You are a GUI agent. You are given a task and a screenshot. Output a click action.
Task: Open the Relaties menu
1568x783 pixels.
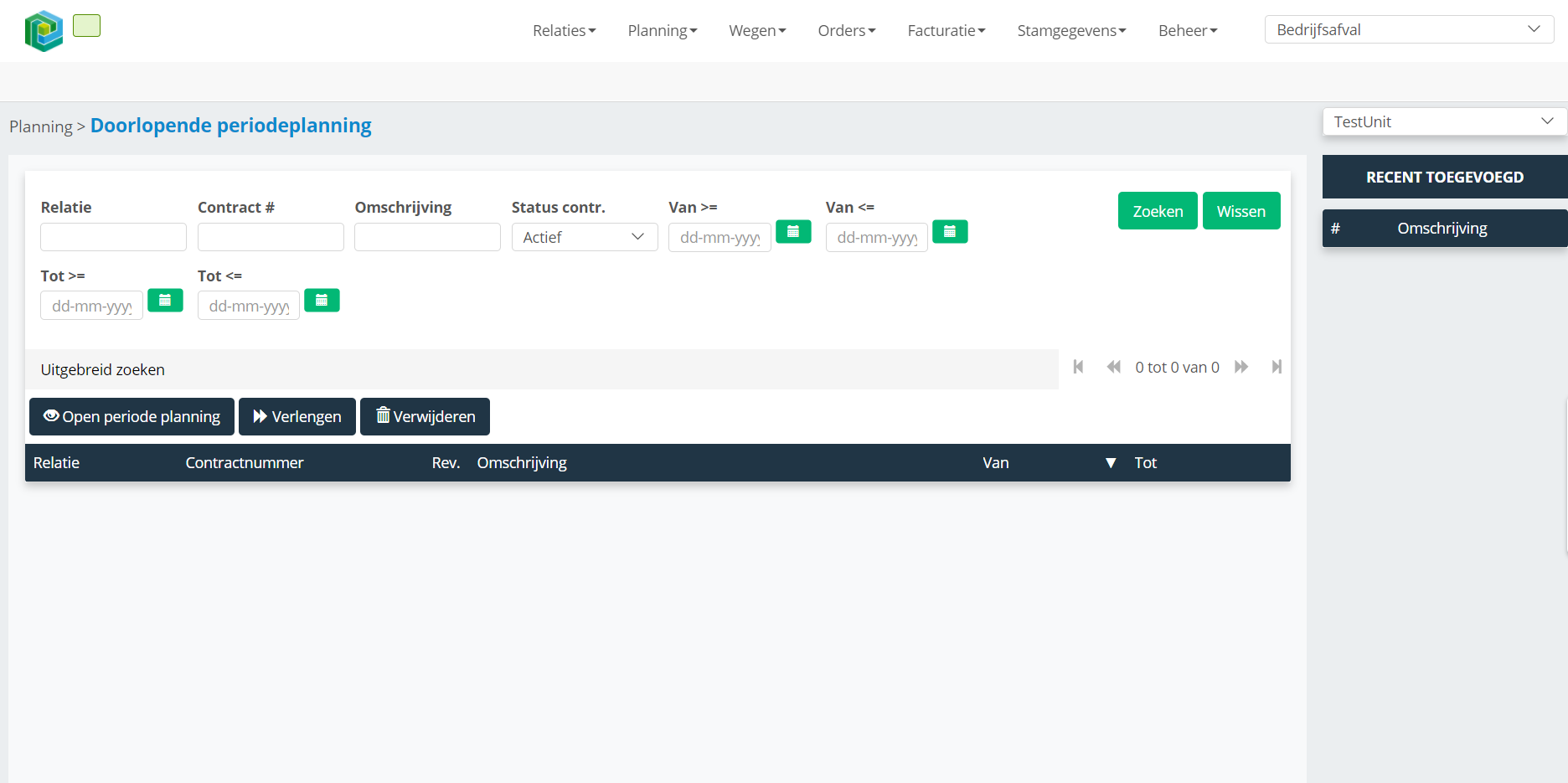(x=565, y=31)
